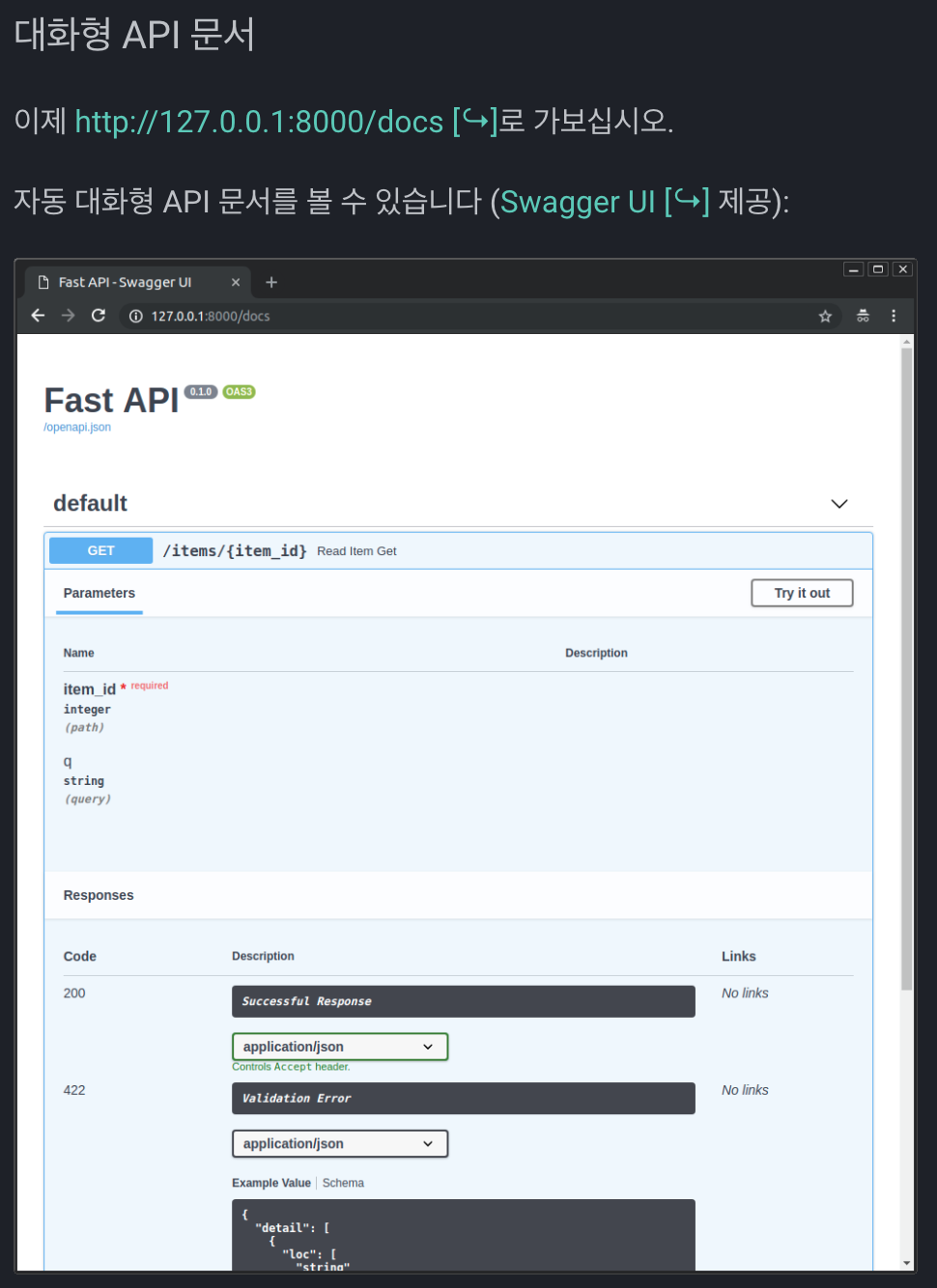Click the example value JSON code block
This screenshot has width=937, height=1288.
tap(463, 1235)
